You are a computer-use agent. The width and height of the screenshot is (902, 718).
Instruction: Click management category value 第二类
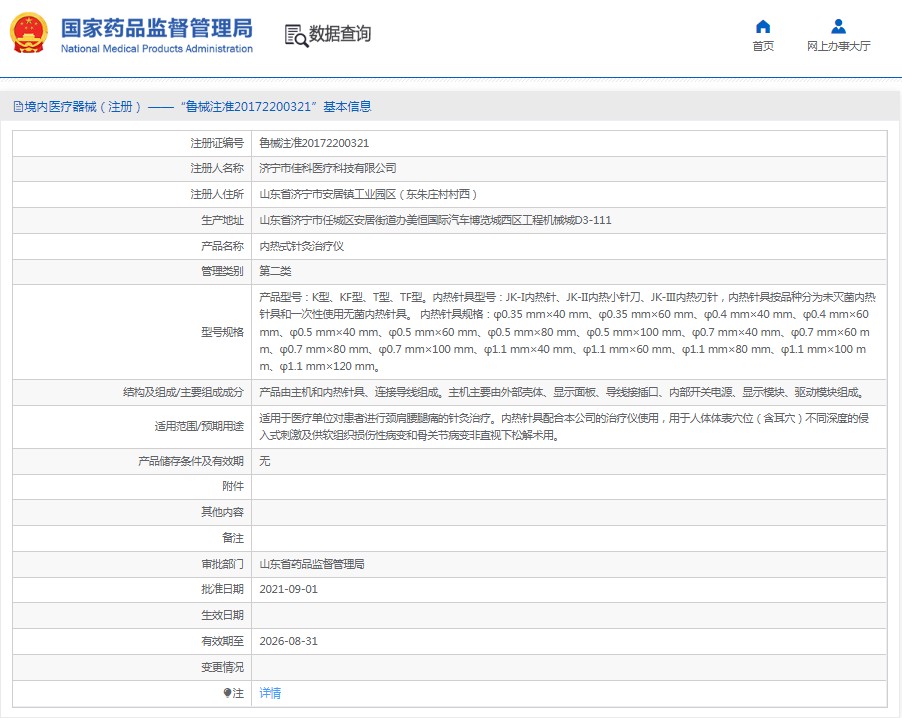[275, 271]
